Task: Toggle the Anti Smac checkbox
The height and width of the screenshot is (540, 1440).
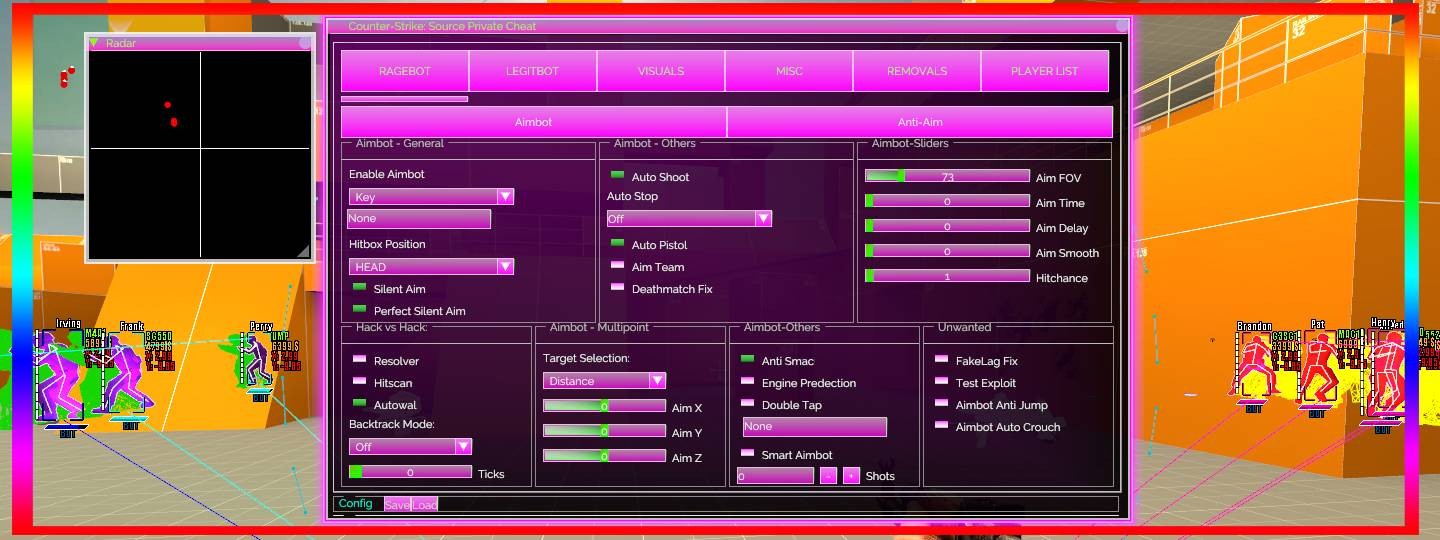Action: [748, 360]
